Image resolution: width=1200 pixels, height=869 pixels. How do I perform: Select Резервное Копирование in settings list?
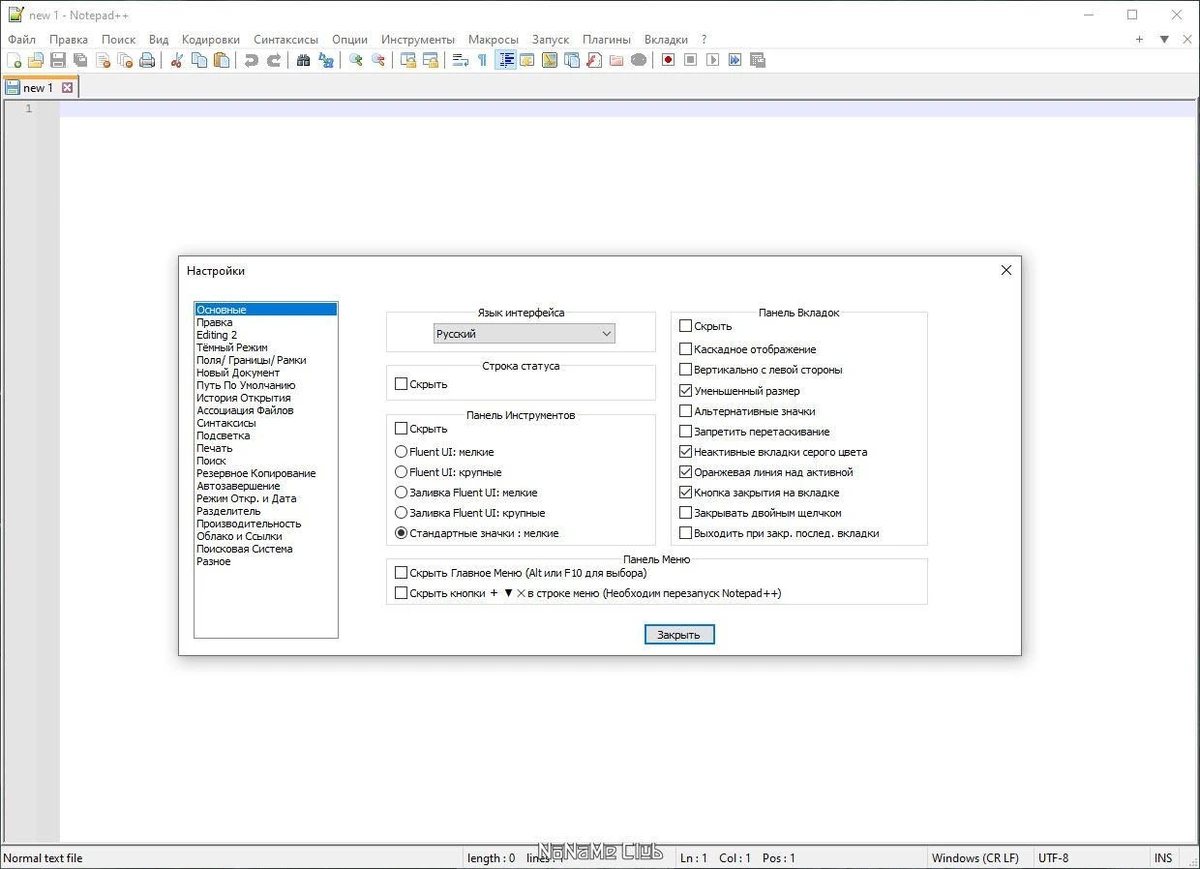coord(256,473)
